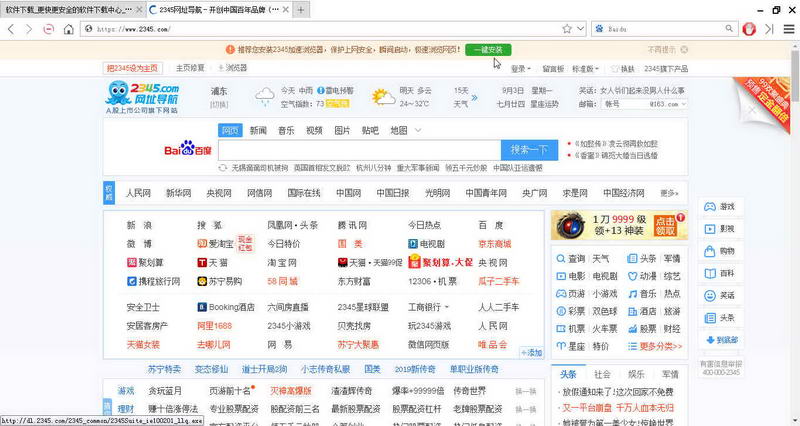Select the 网页 search tab
The height and width of the screenshot is (426, 800).
230,131
